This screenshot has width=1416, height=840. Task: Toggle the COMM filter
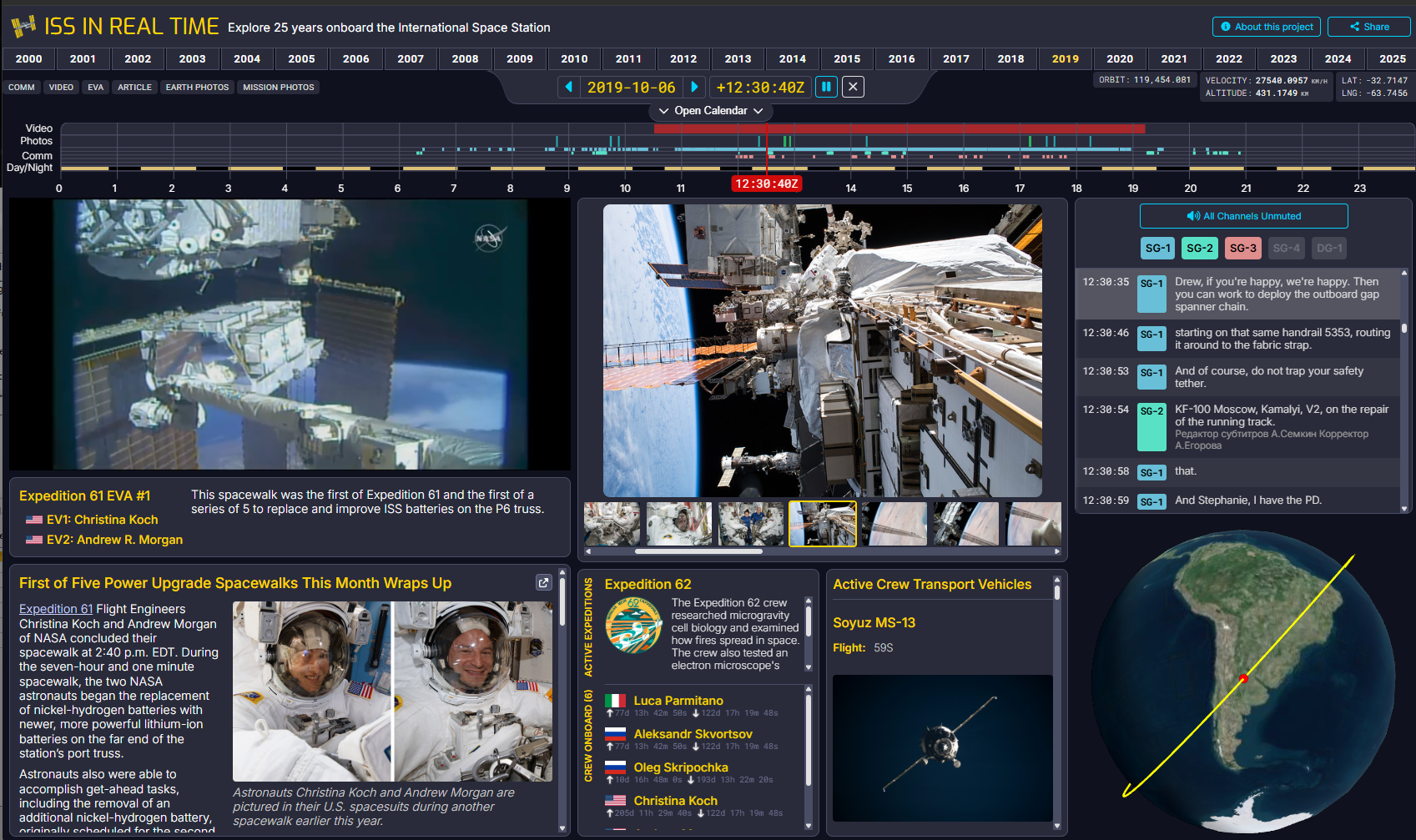point(22,87)
